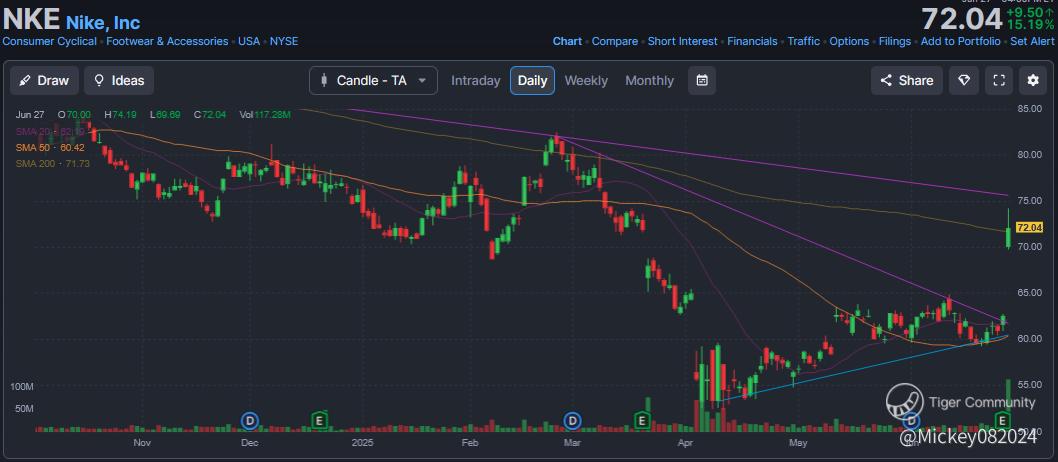The width and height of the screenshot is (1058, 462).
Task: Open the USA country link
Action: 249,41
